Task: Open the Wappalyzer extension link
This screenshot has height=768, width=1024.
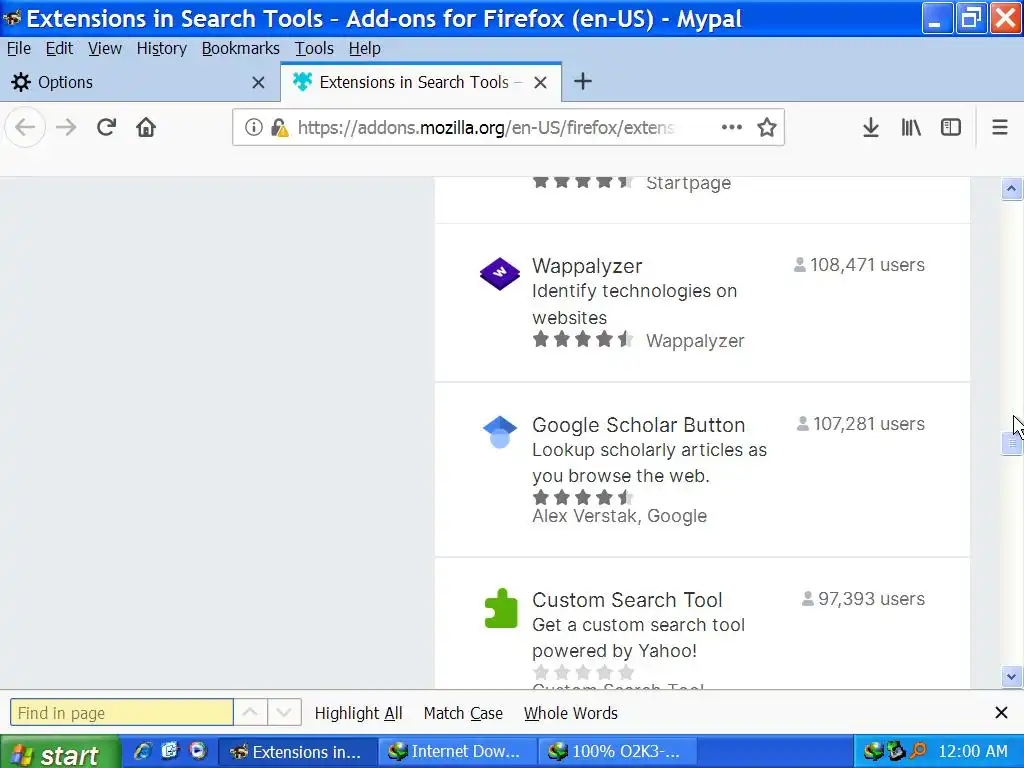Action: pos(587,266)
